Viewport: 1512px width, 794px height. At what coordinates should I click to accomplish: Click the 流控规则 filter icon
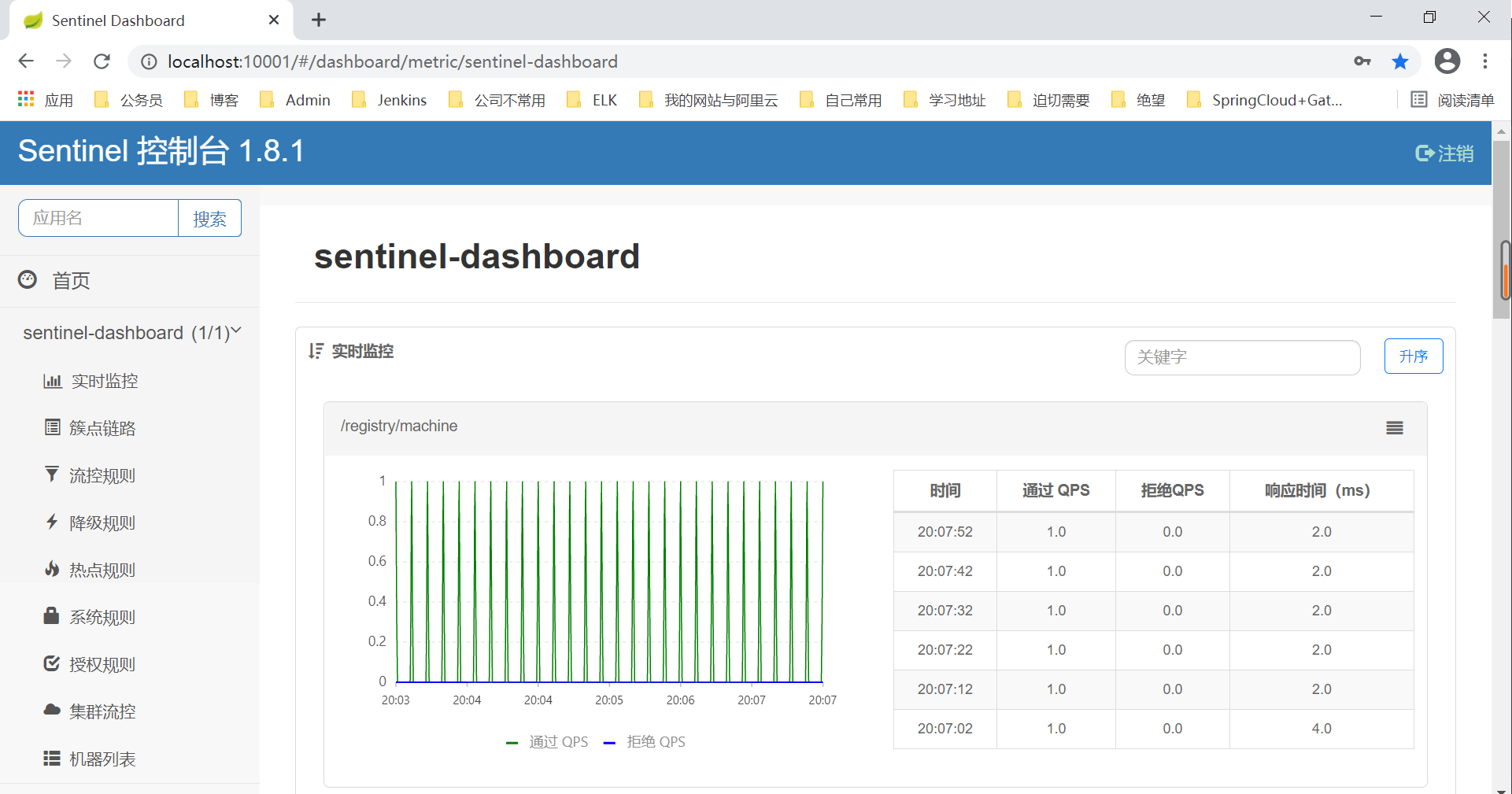tap(52, 474)
